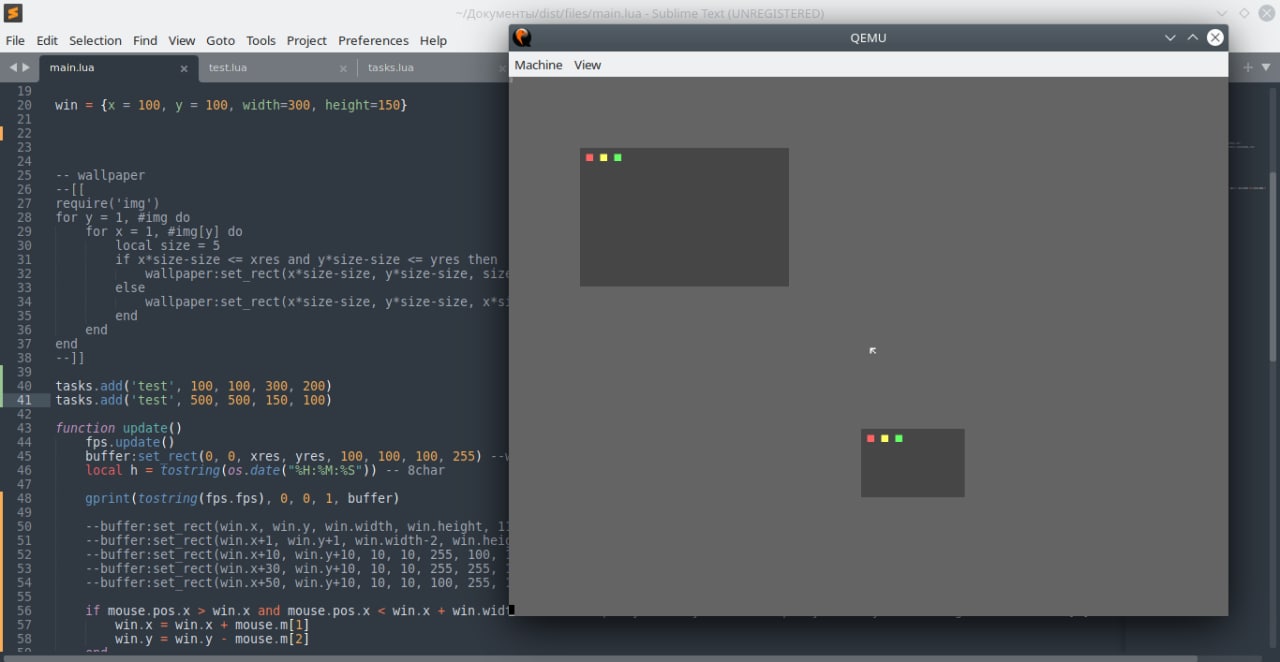This screenshot has height=662, width=1280.
Task: Click the '-- wallpaper' comment line
Action: [100, 175]
